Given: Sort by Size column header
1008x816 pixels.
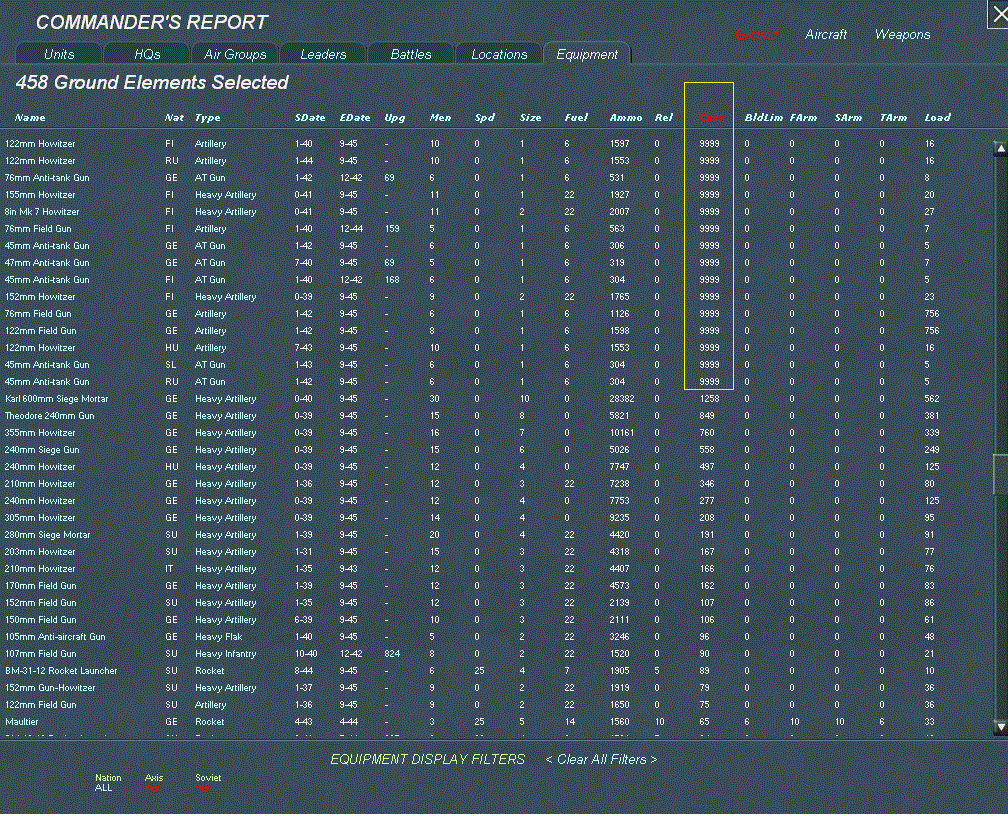Looking at the screenshot, I should [530, 118].
